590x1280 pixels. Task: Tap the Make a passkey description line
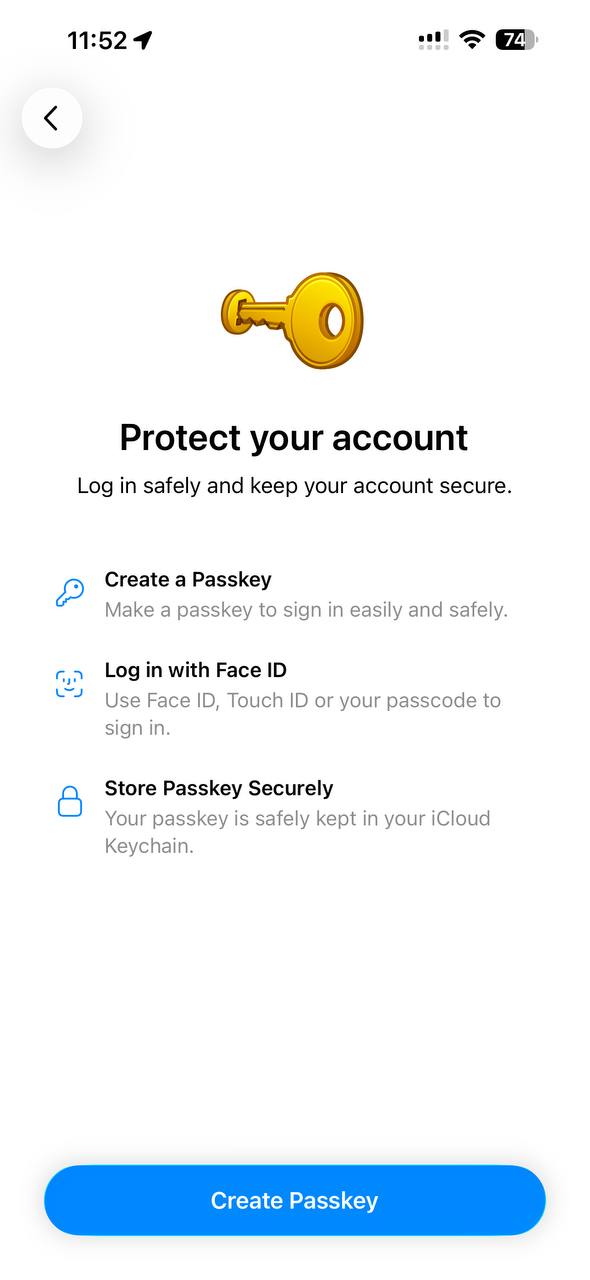(x=306, y=610)
